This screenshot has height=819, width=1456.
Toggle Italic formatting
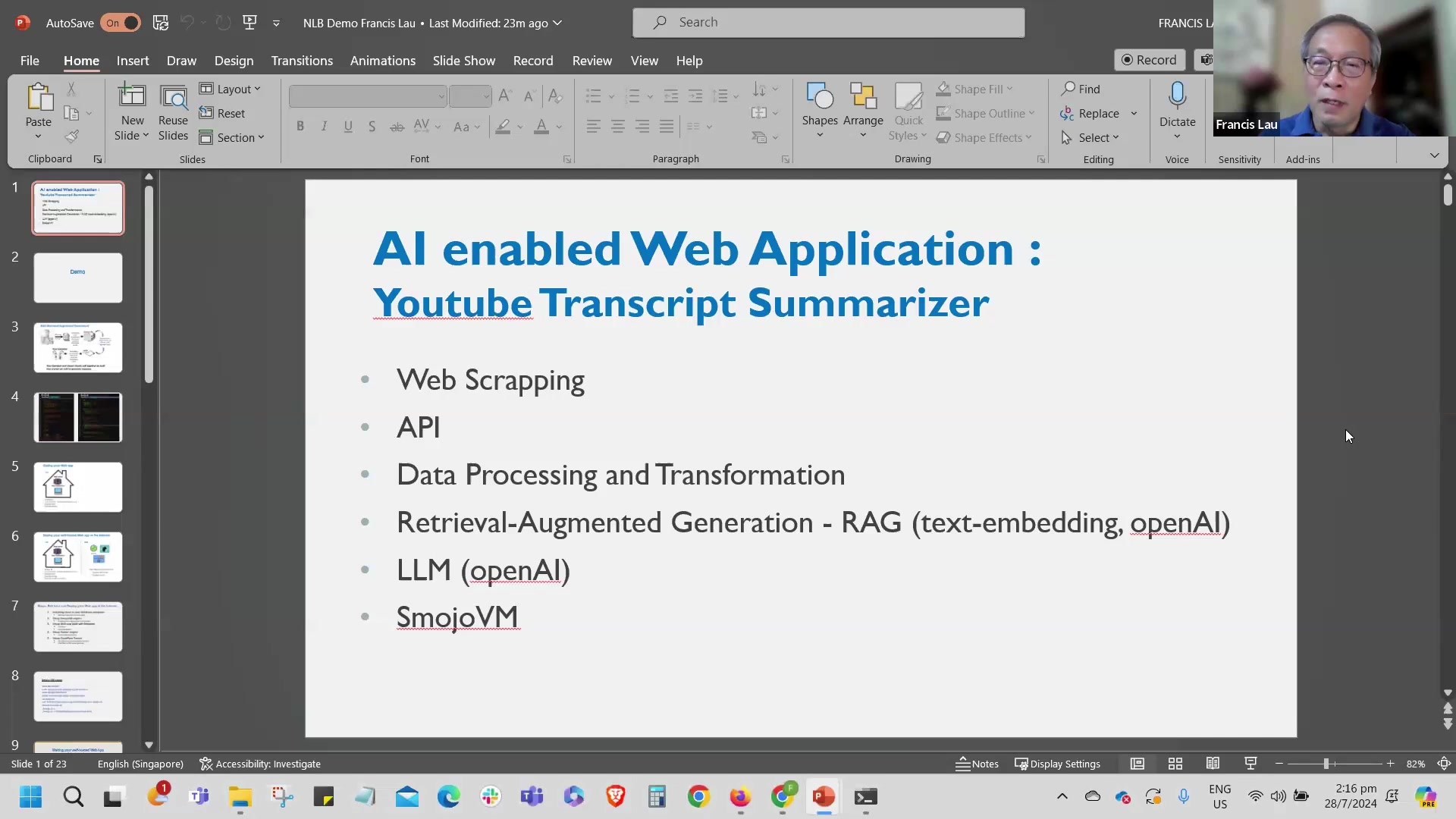coord(325,127)
